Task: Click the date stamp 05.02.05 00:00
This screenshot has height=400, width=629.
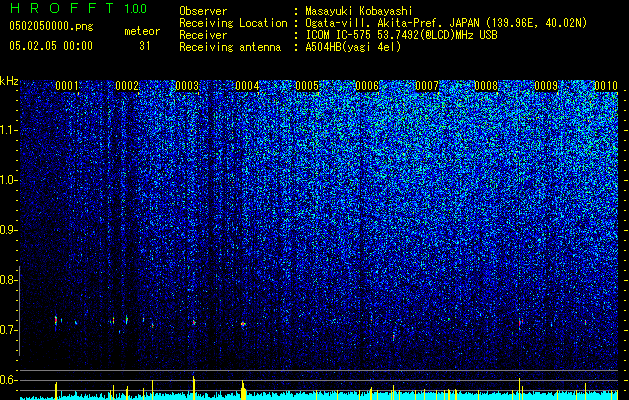Action: point(51,46)
